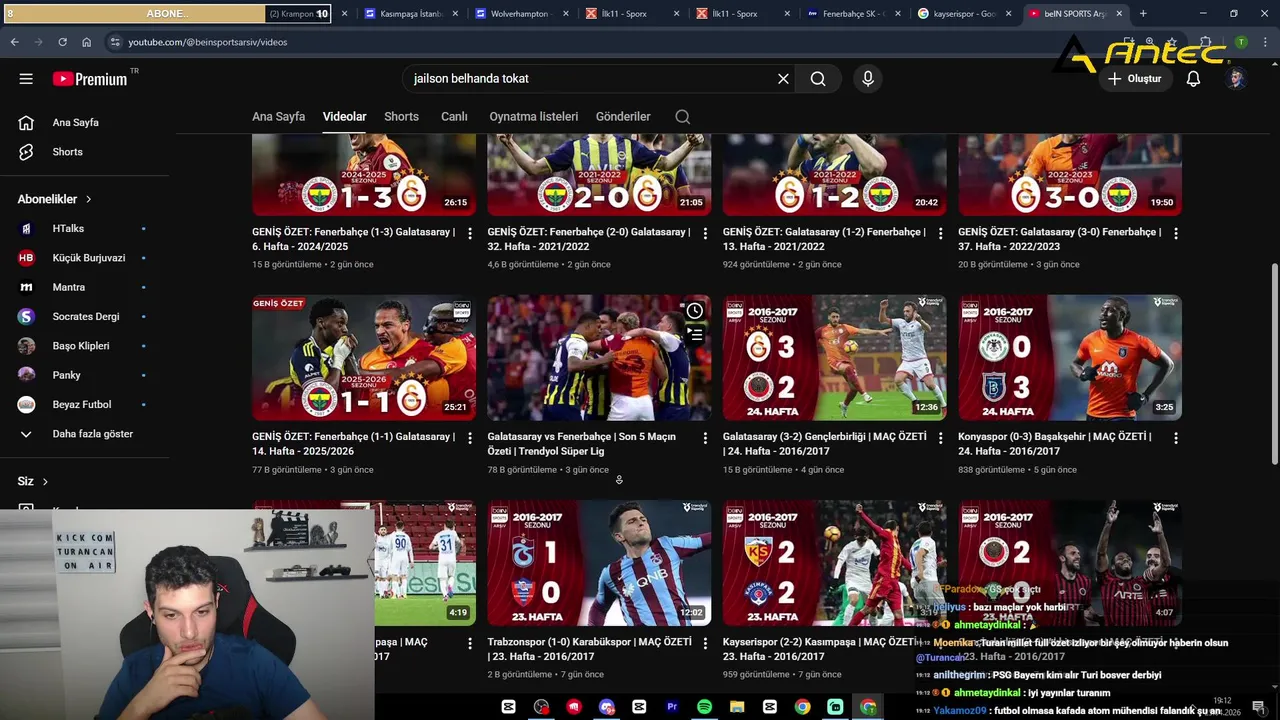Go back in the browser
Screen dimensions: 1280x720
[x=14, y=43]
